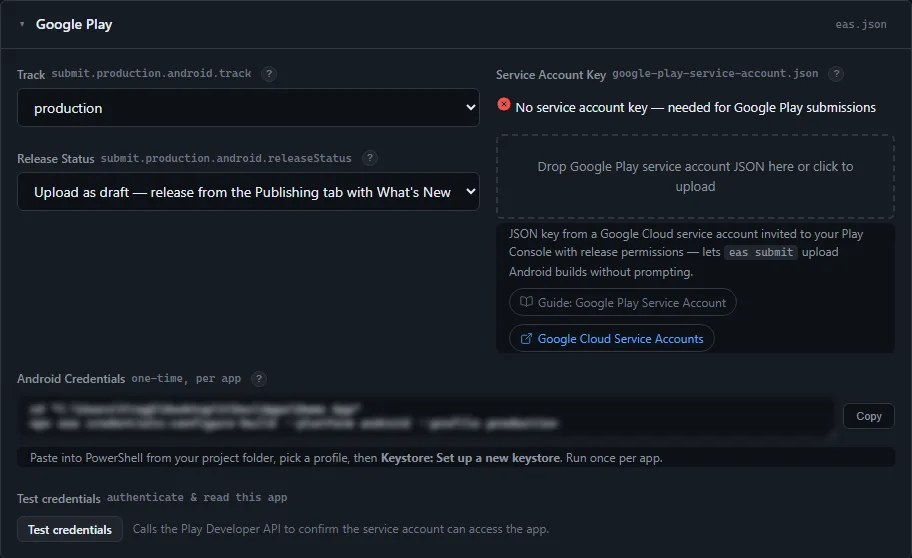The height and width of the screenshot is (558, 912).
Task: Click the Google Play section title
Action: [74, 24]
